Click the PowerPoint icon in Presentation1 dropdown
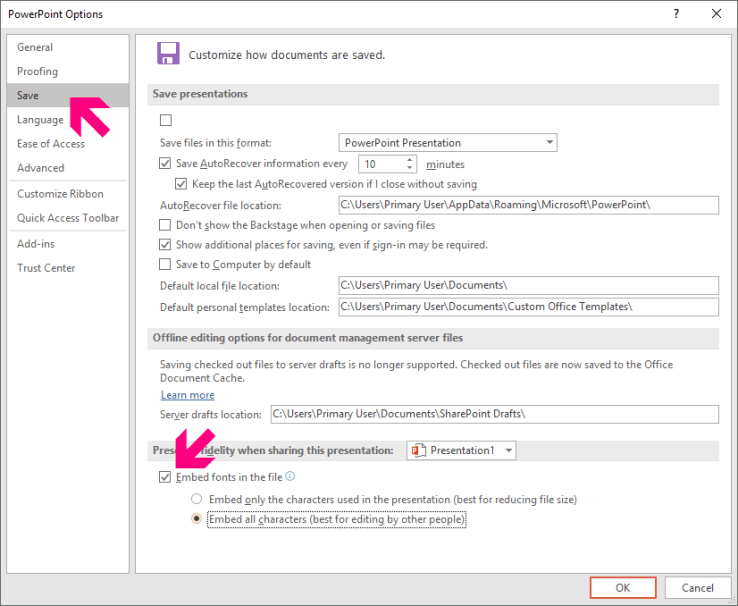This screenshot has height=606, width=738. click(x=418, y=451)
